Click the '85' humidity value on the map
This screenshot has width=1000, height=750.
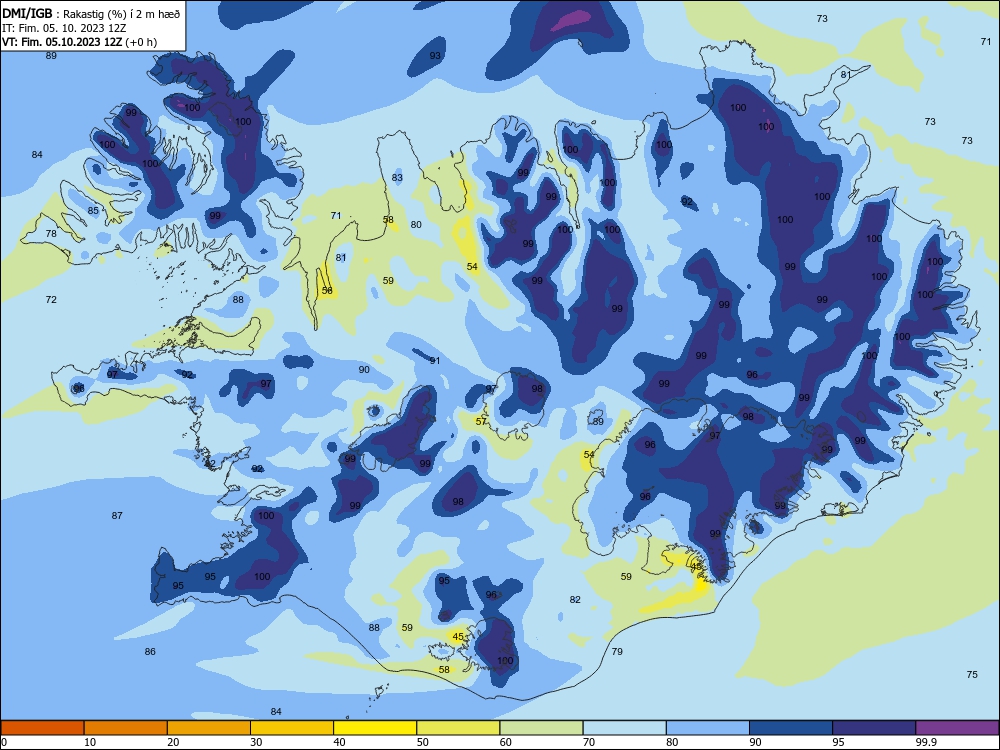pos(93,210)
